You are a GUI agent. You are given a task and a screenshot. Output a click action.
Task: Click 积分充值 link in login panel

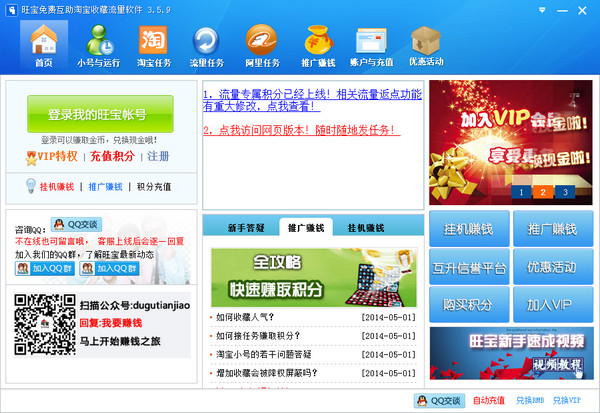[154, 187]
